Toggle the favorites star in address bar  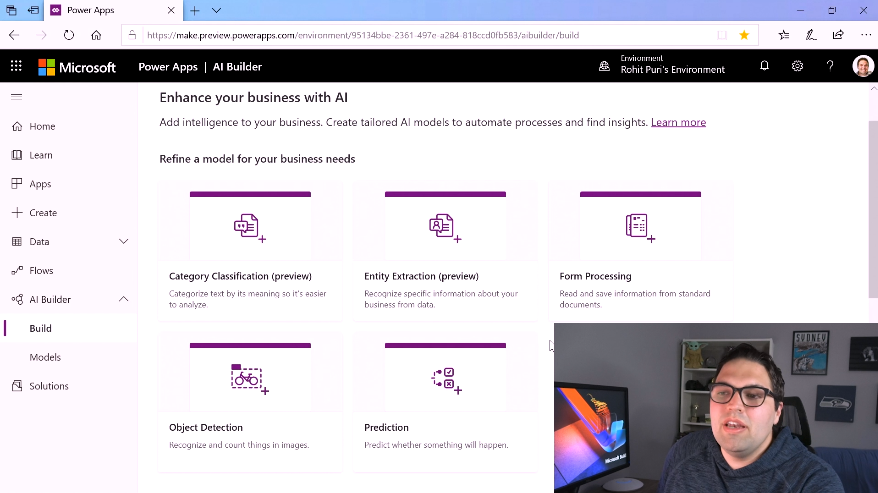[744, 35]
